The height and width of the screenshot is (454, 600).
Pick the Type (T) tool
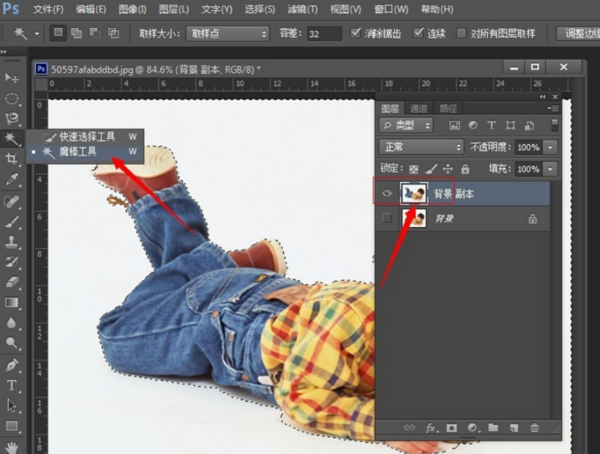click(x=12, y=385)
